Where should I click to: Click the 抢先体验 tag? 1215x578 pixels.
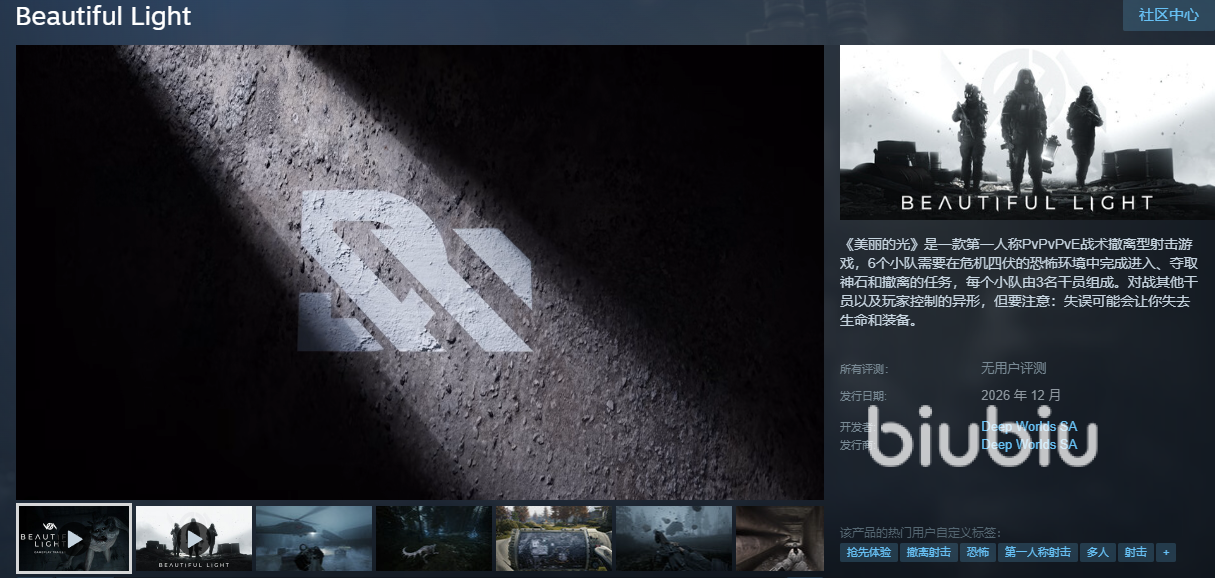868,552
